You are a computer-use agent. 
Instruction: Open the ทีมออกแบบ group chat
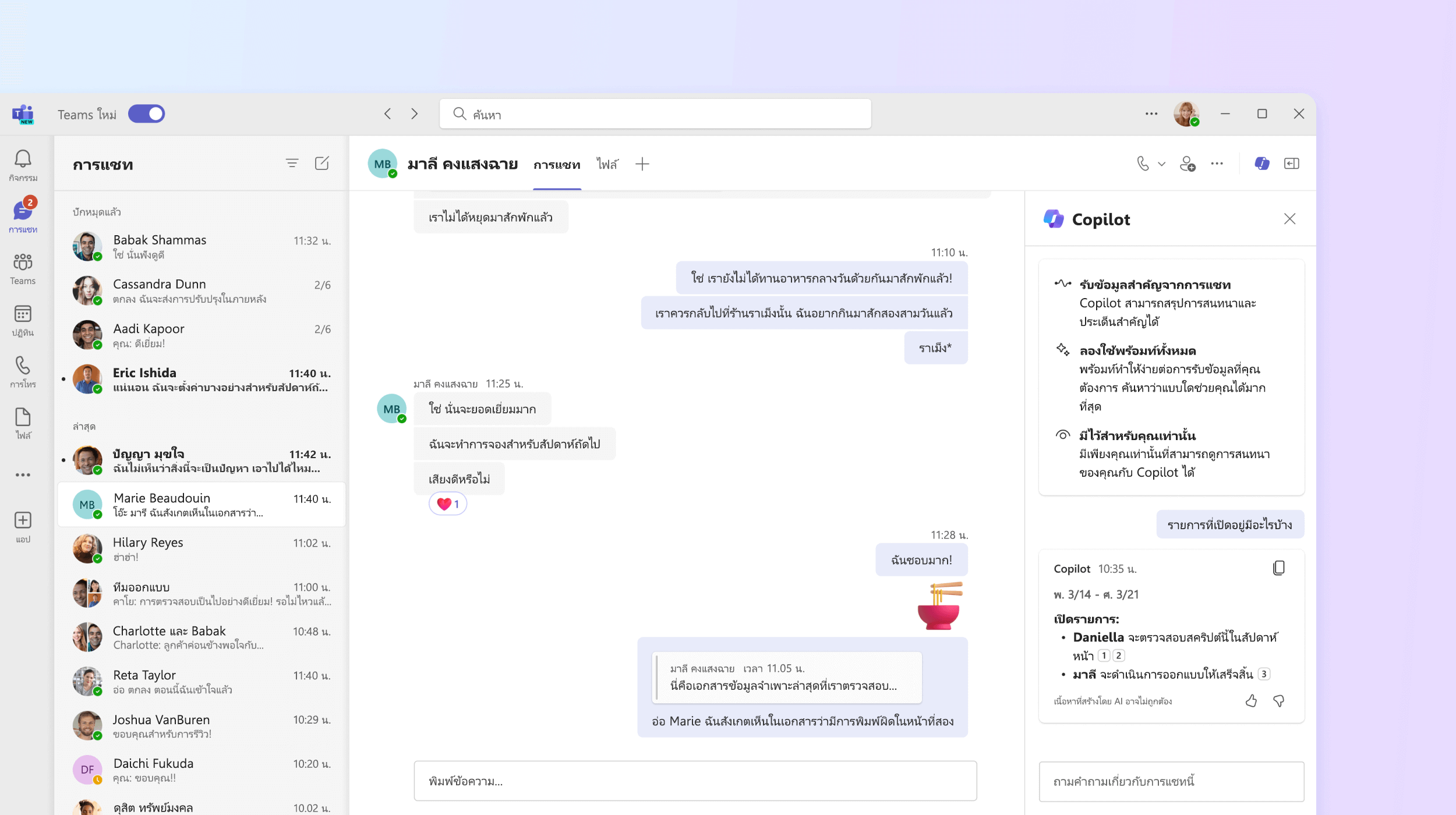[202, 593]
